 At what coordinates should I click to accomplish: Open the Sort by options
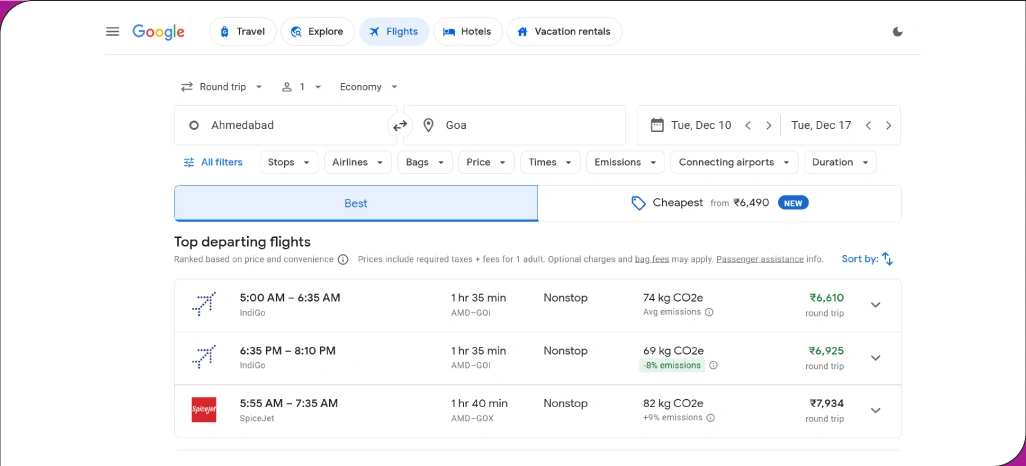[x=868, y=259]
